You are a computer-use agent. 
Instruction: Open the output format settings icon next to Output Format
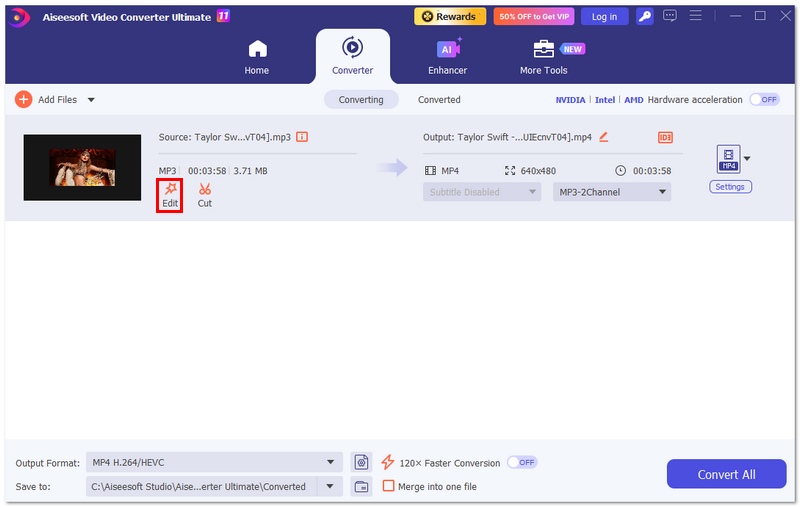pyautogui.click(x=361, y=463)
